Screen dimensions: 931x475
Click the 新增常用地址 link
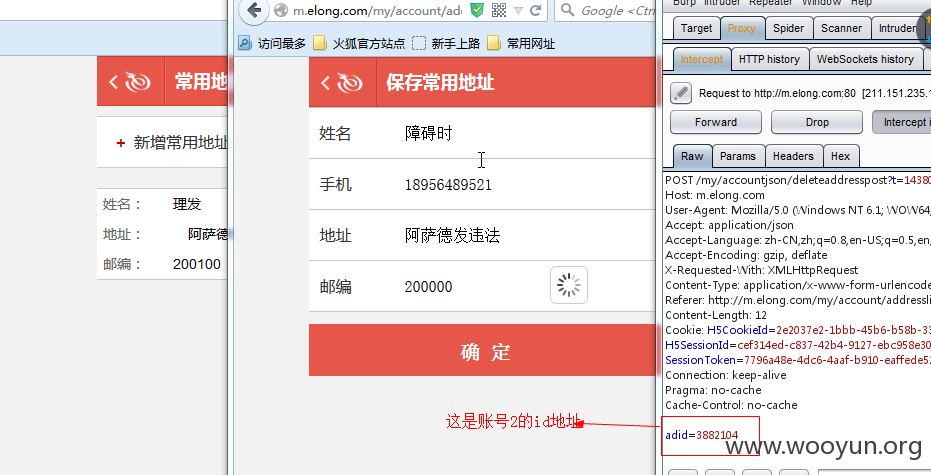pyautogui.click(x=180, y=142)
